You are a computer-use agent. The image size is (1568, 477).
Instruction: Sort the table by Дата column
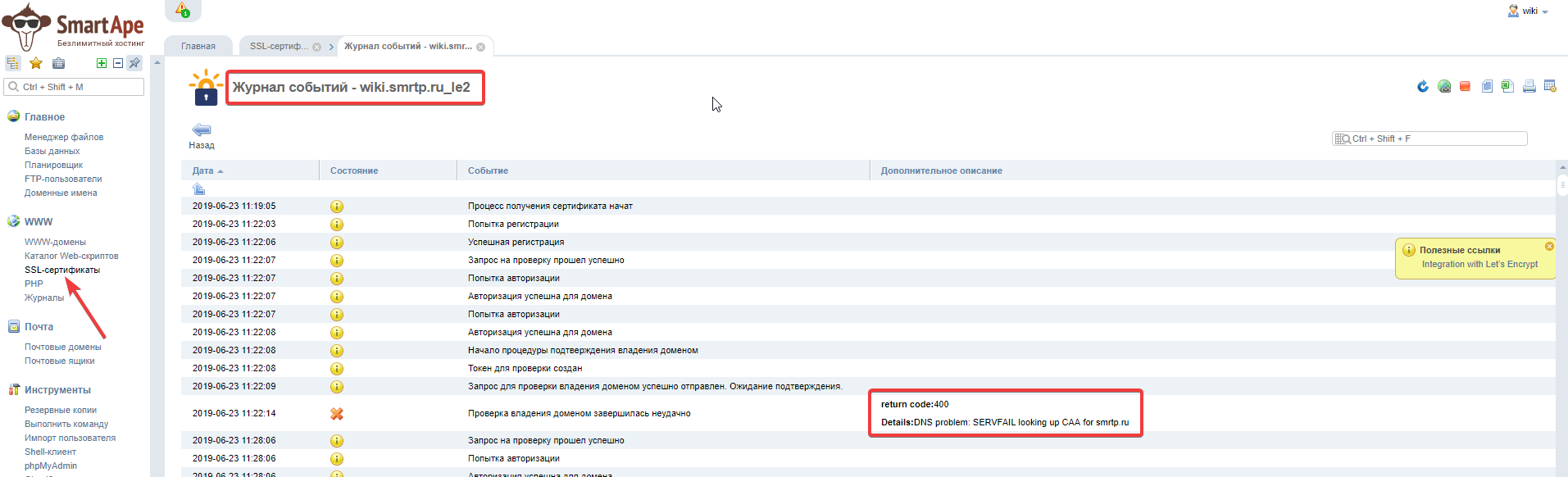coord(203,170)
